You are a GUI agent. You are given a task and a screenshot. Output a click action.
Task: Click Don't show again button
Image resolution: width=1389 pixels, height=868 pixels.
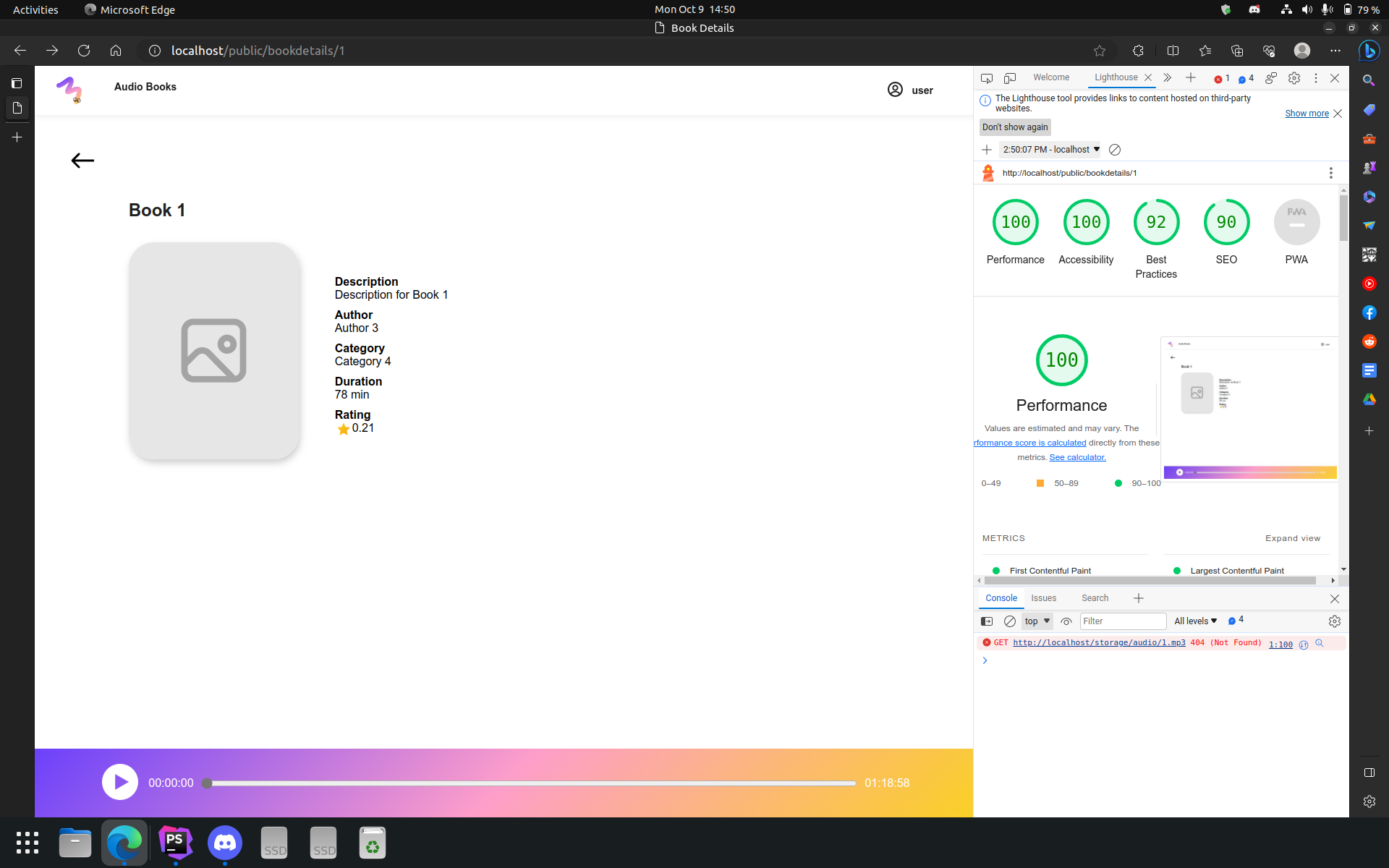click(x=1014, y=127)
